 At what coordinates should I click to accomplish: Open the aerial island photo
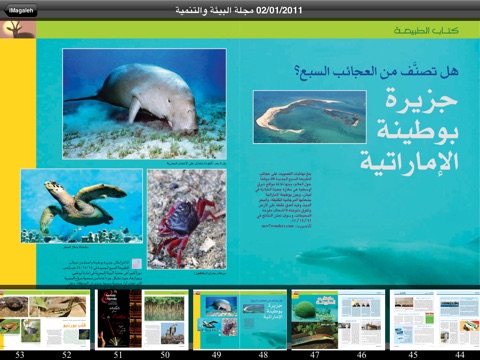coord(310,117)
